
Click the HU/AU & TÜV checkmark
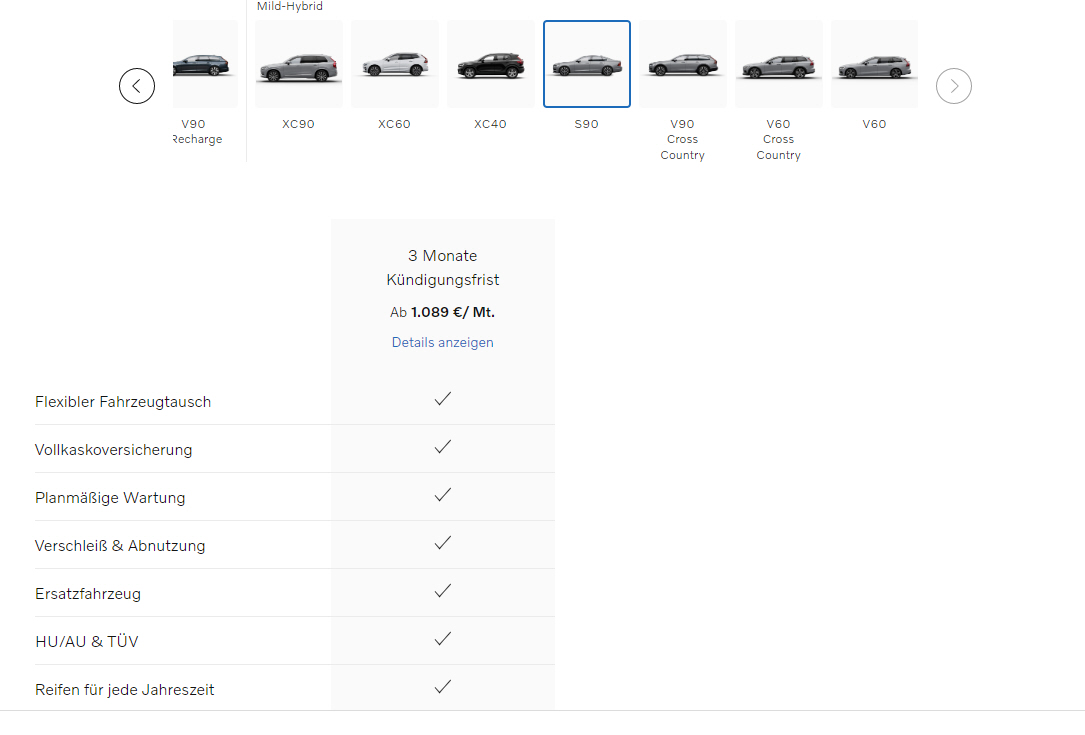click(443, 639)
